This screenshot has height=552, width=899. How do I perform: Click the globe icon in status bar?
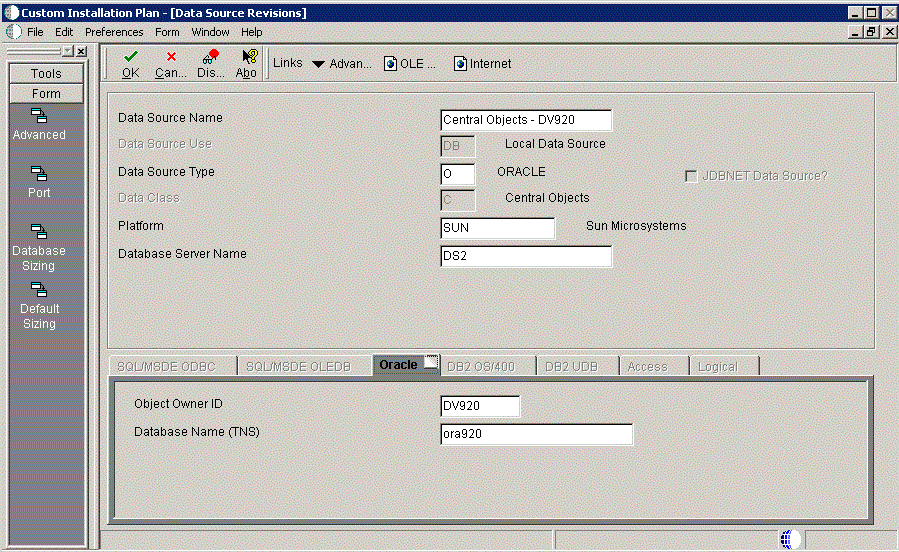[x=789, y=539]
